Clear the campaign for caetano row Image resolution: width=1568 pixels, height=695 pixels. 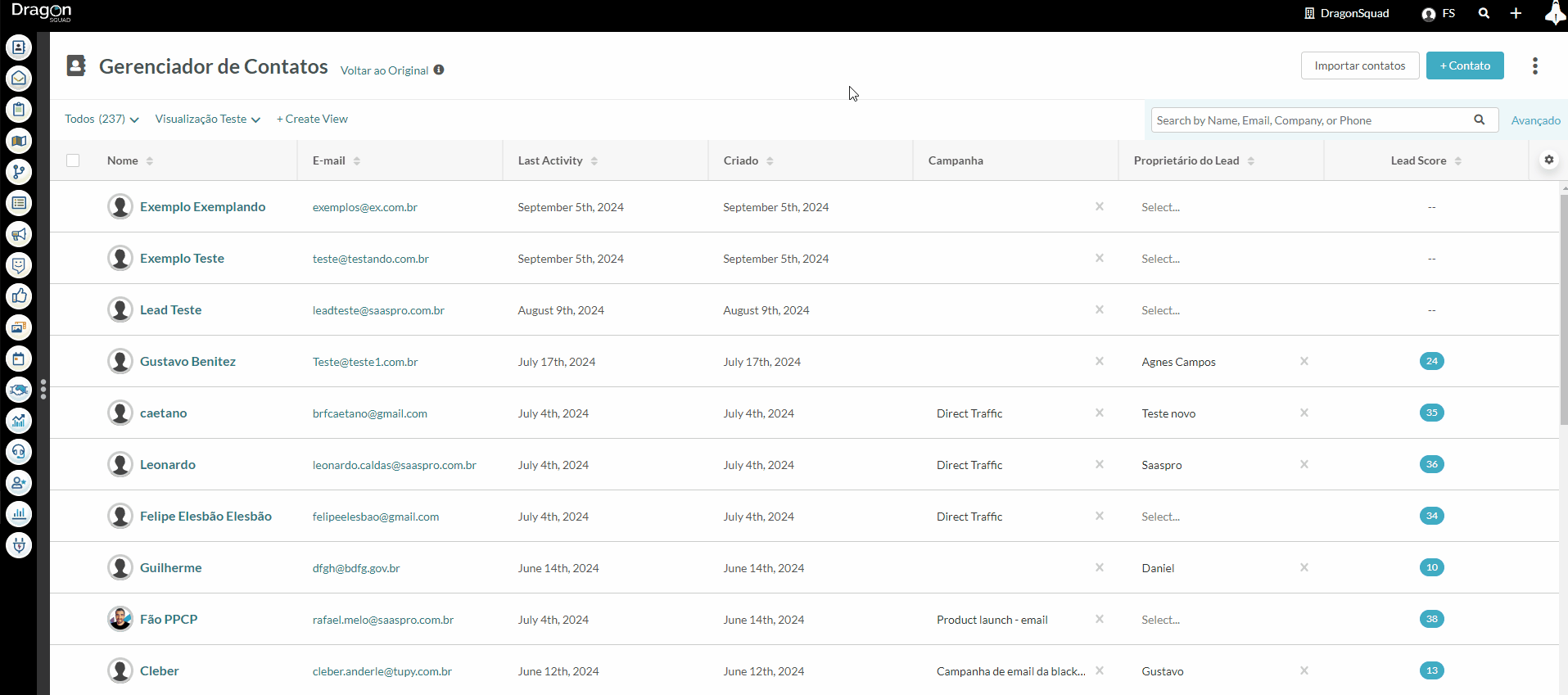click(1100, 413)
